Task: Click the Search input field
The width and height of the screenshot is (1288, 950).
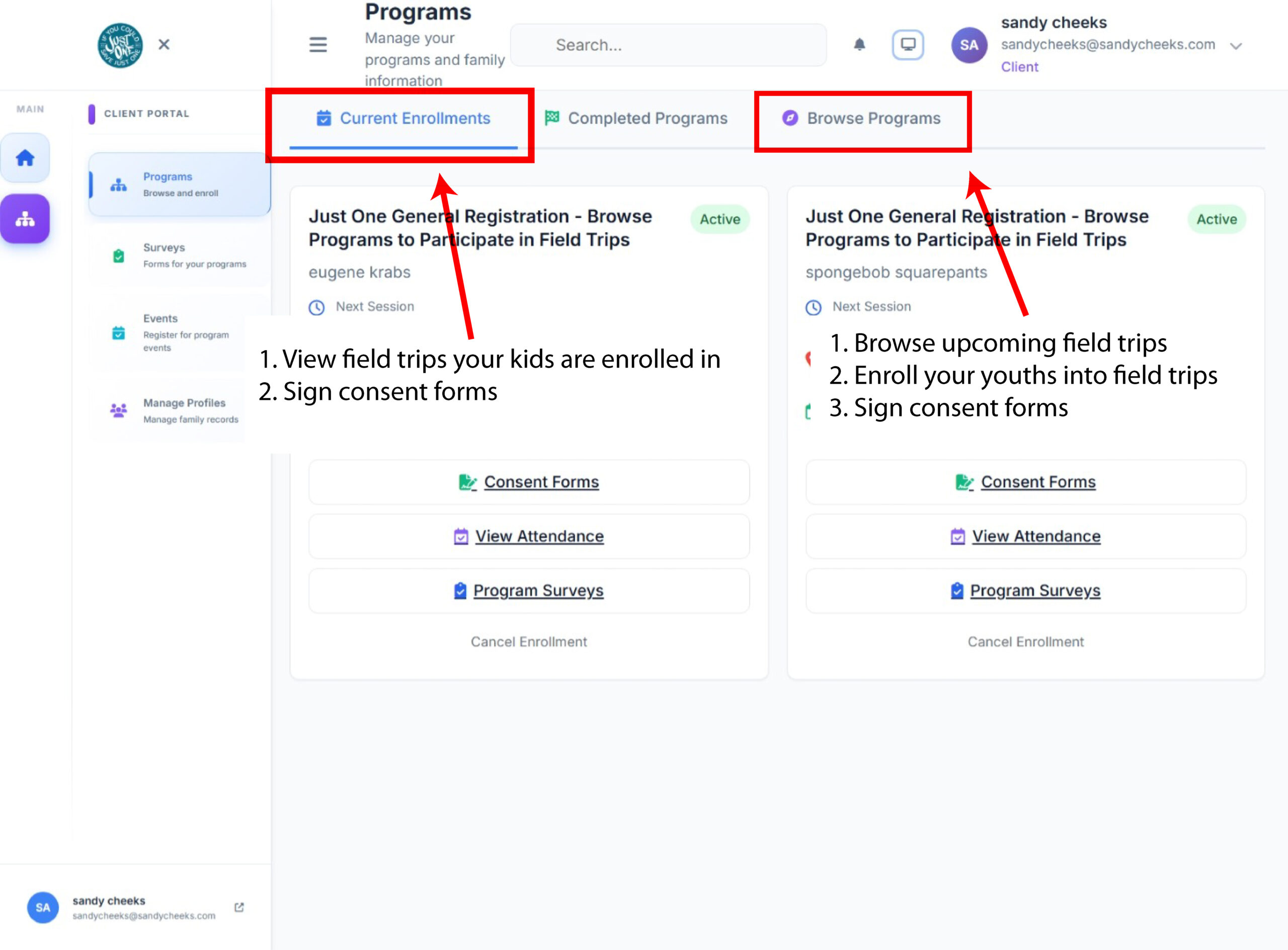Action: (668, 45)
